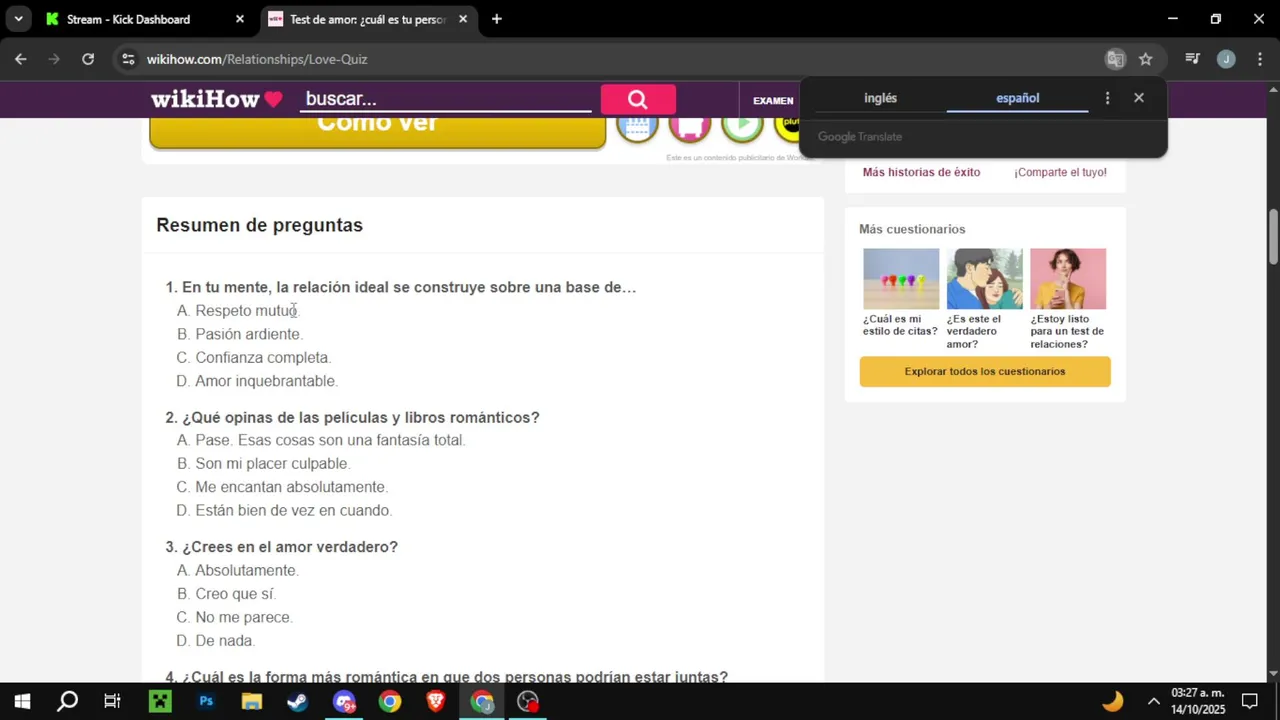1280x720 pixels.
Task: Click the address bar URL
Action: [257, 59]
